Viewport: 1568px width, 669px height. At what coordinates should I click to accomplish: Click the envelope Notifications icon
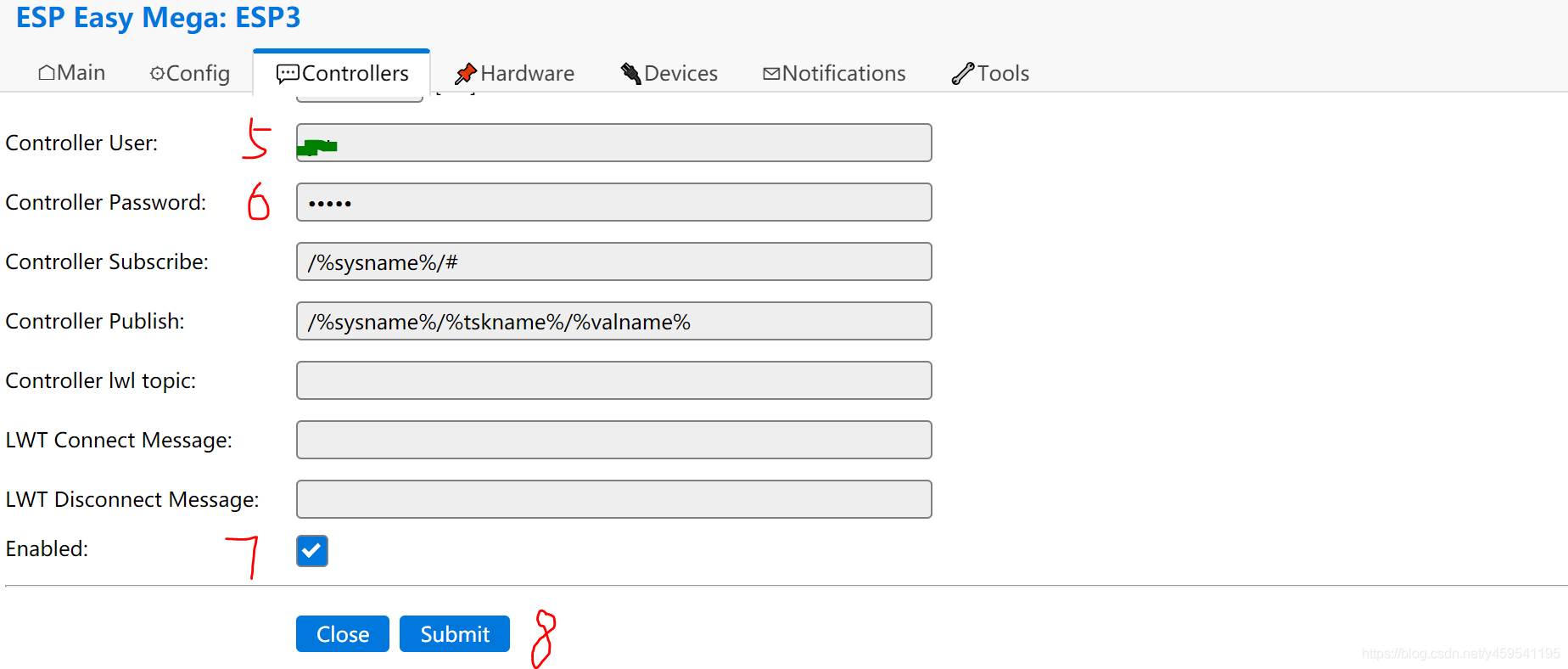coord(771,74)
